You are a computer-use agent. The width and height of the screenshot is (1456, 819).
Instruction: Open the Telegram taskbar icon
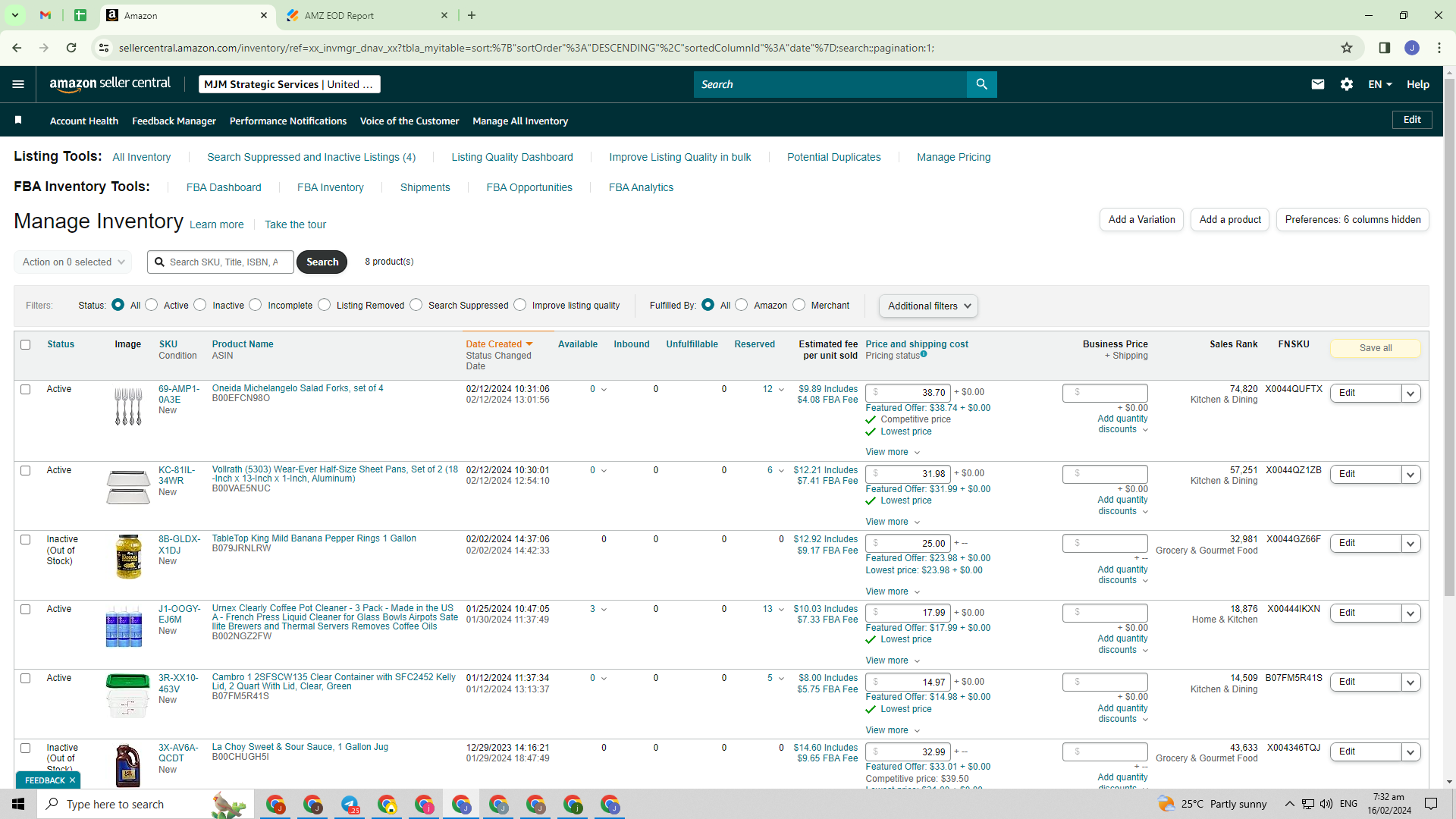click(350, 805)
